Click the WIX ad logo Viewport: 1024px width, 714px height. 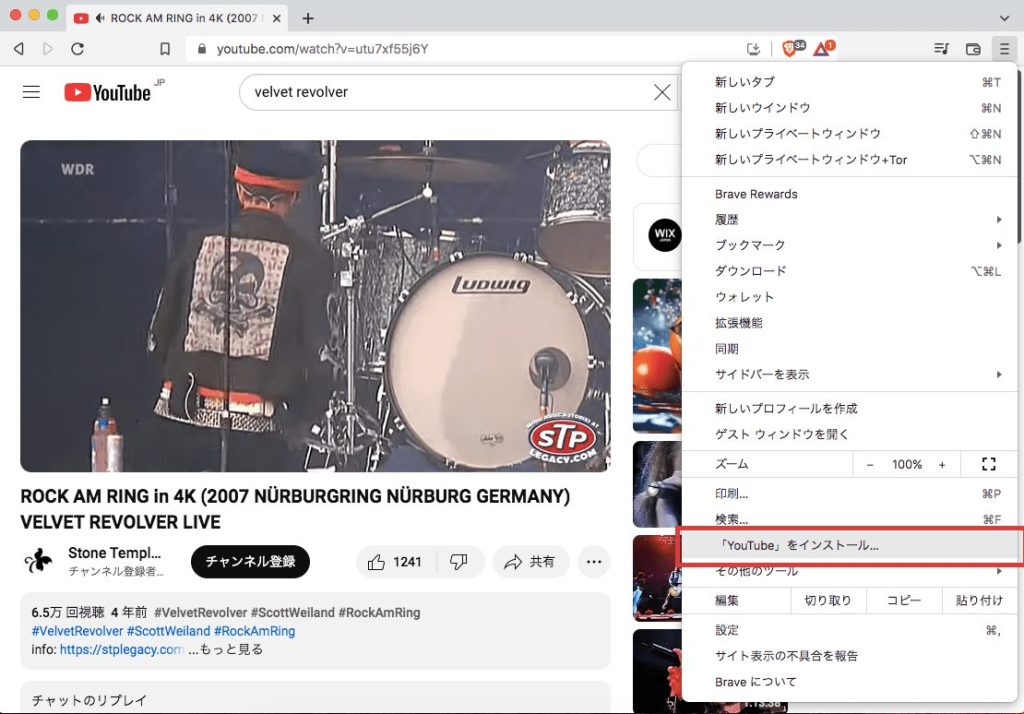(x=664, y=235)
